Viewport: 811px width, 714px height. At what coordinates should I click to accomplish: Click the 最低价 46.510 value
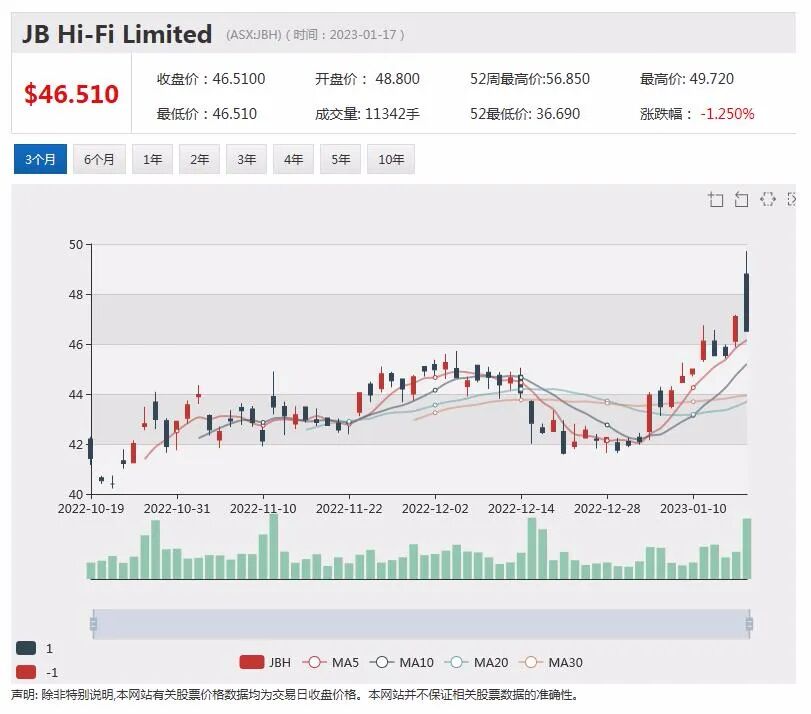(x=207, y=113)
